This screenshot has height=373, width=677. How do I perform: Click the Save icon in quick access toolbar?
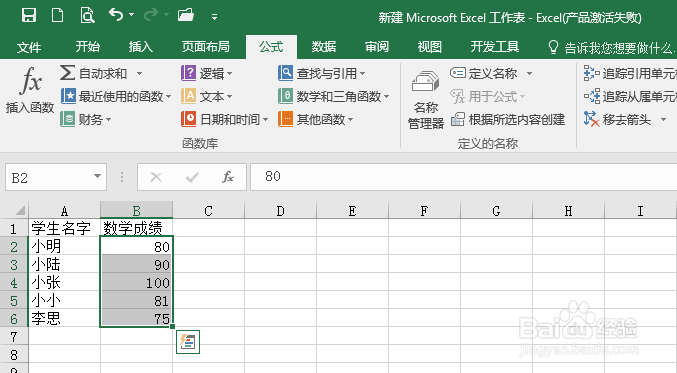(29, 16)
